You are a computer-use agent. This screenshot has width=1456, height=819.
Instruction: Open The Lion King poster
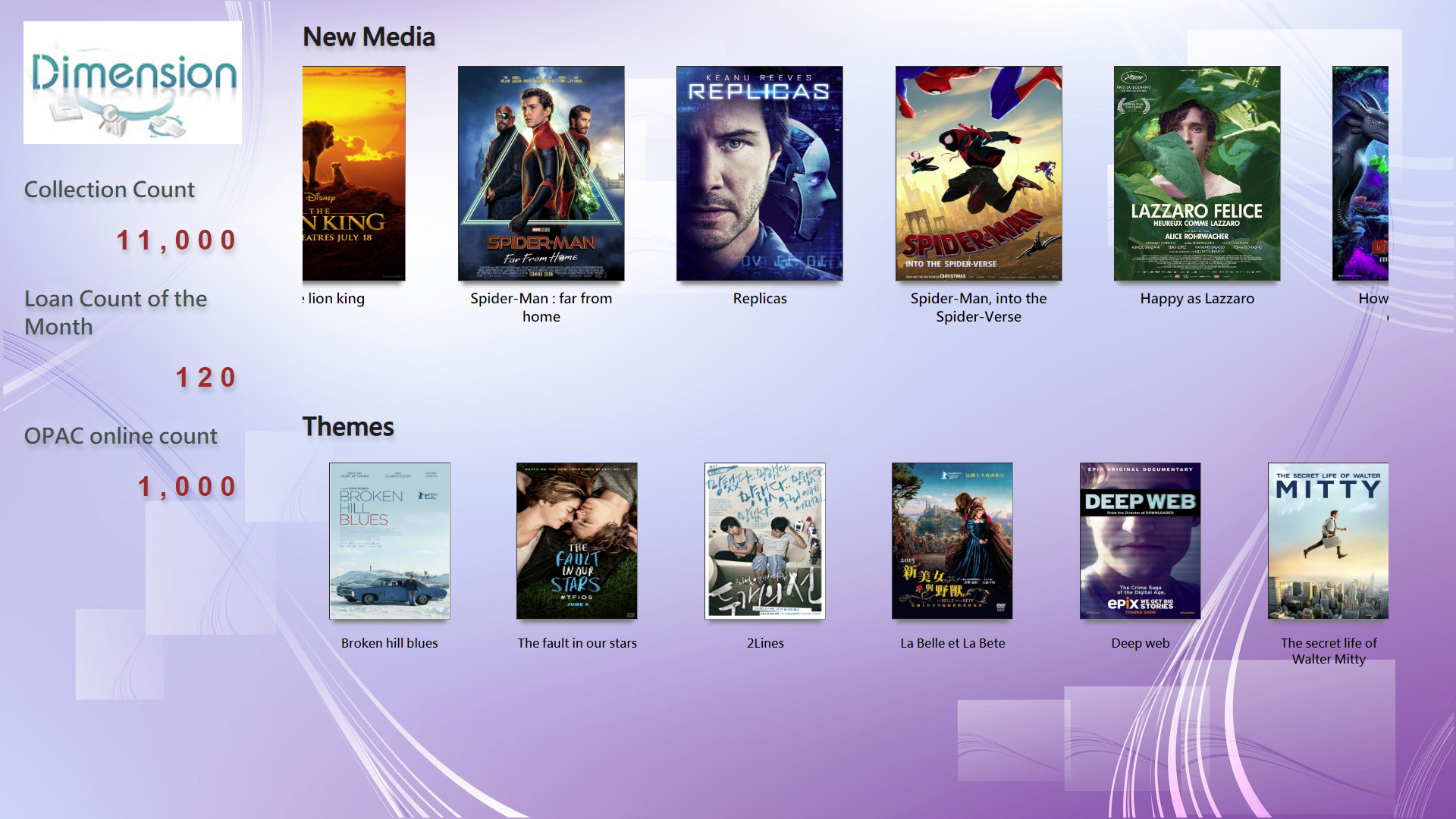[353, 174]
